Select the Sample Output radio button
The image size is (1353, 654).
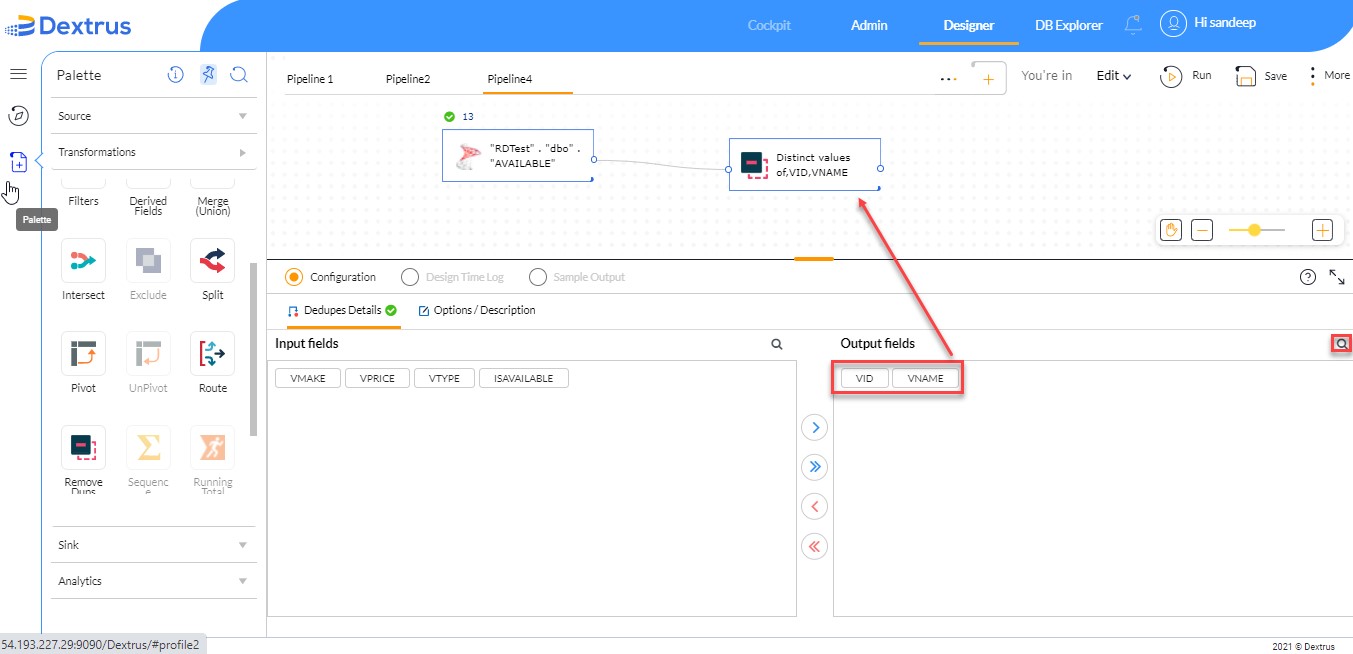pyautogui.click(x=538, y=277)
